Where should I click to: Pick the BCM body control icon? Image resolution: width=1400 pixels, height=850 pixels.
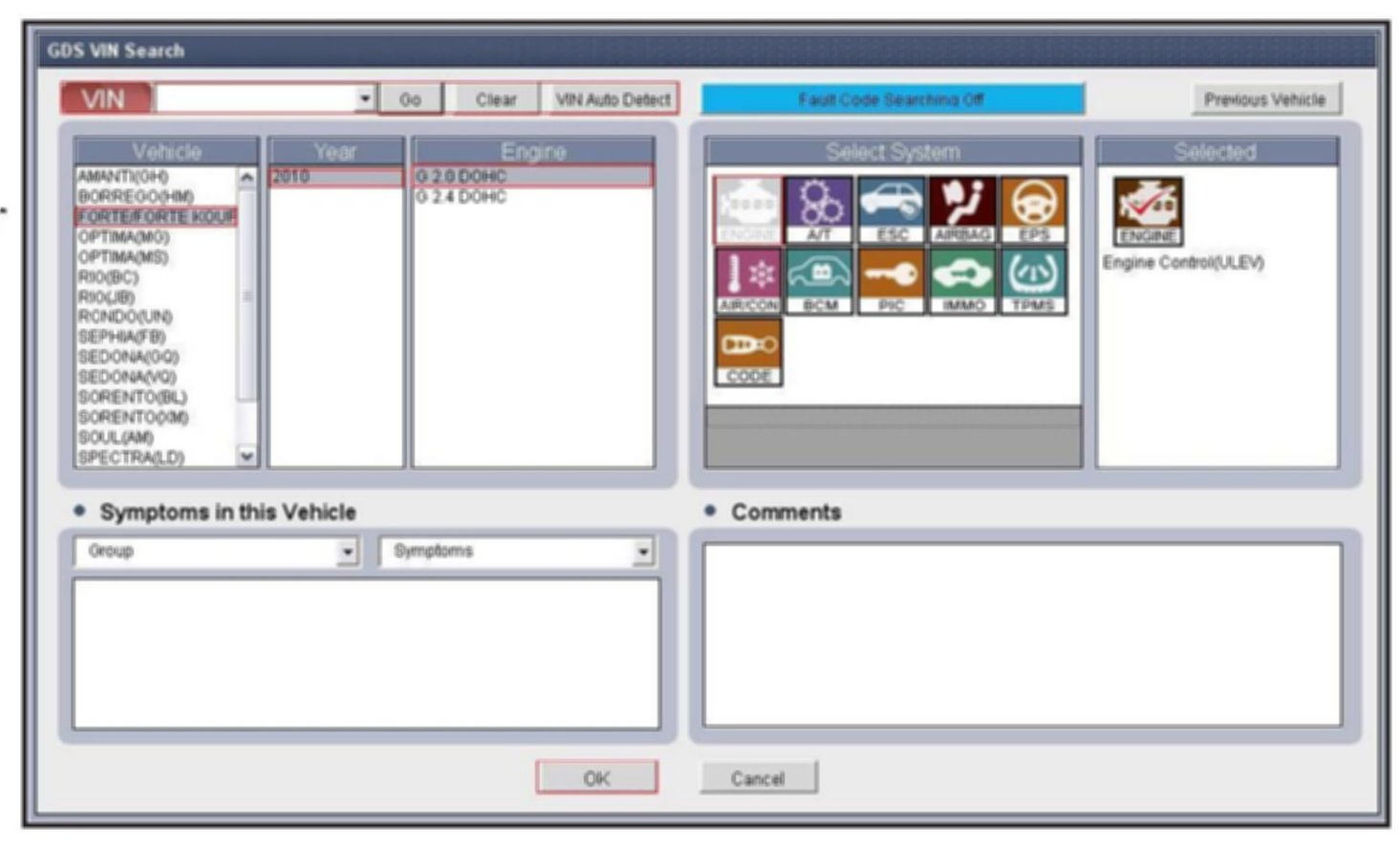[x=819, y=280]
